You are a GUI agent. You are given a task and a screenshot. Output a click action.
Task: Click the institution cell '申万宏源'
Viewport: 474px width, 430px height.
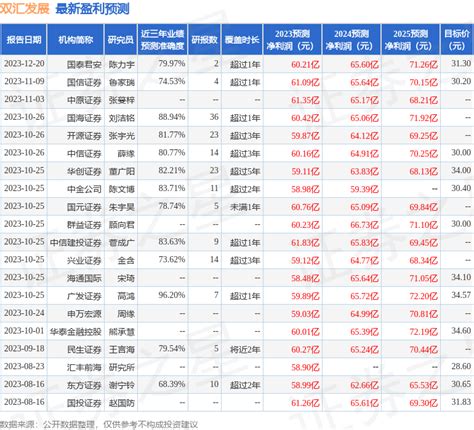coord(84,314)
